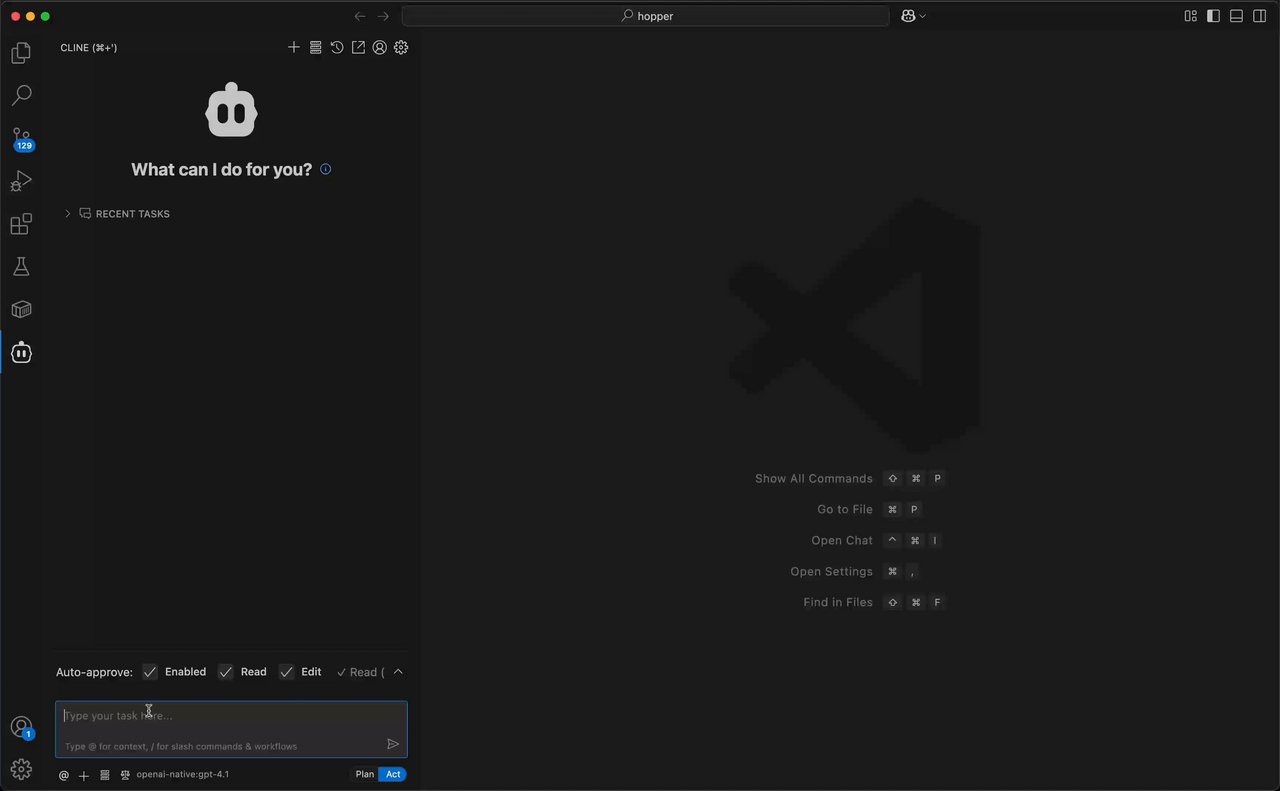The image size is (1280, 791).
Task: Switch to Act mode
Action: pos(393,774)
